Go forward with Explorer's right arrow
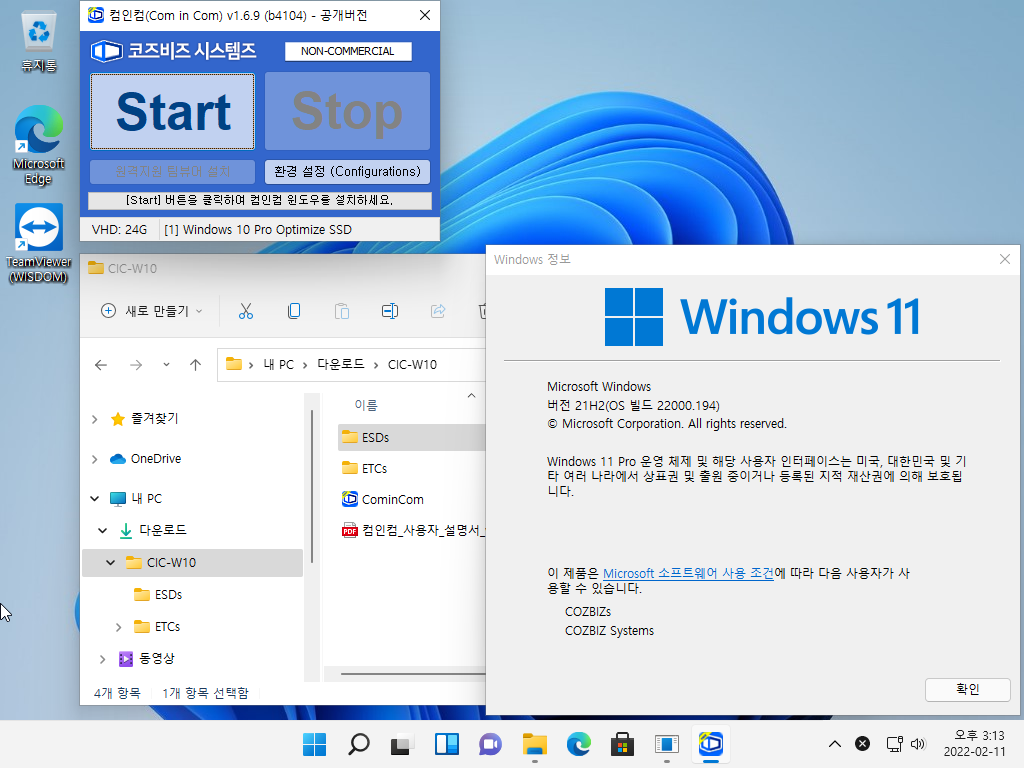The height and width of the screenshot is (768, 1024). (136, 365)
